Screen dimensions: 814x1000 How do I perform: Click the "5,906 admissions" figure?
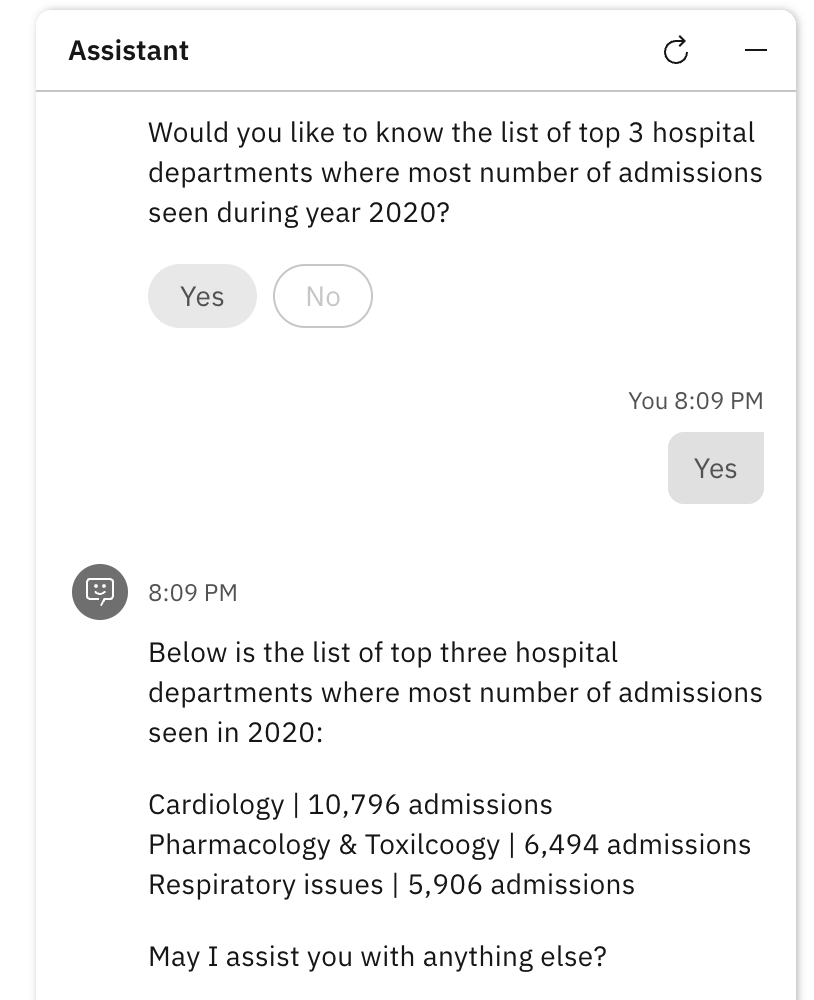point(521,885)
